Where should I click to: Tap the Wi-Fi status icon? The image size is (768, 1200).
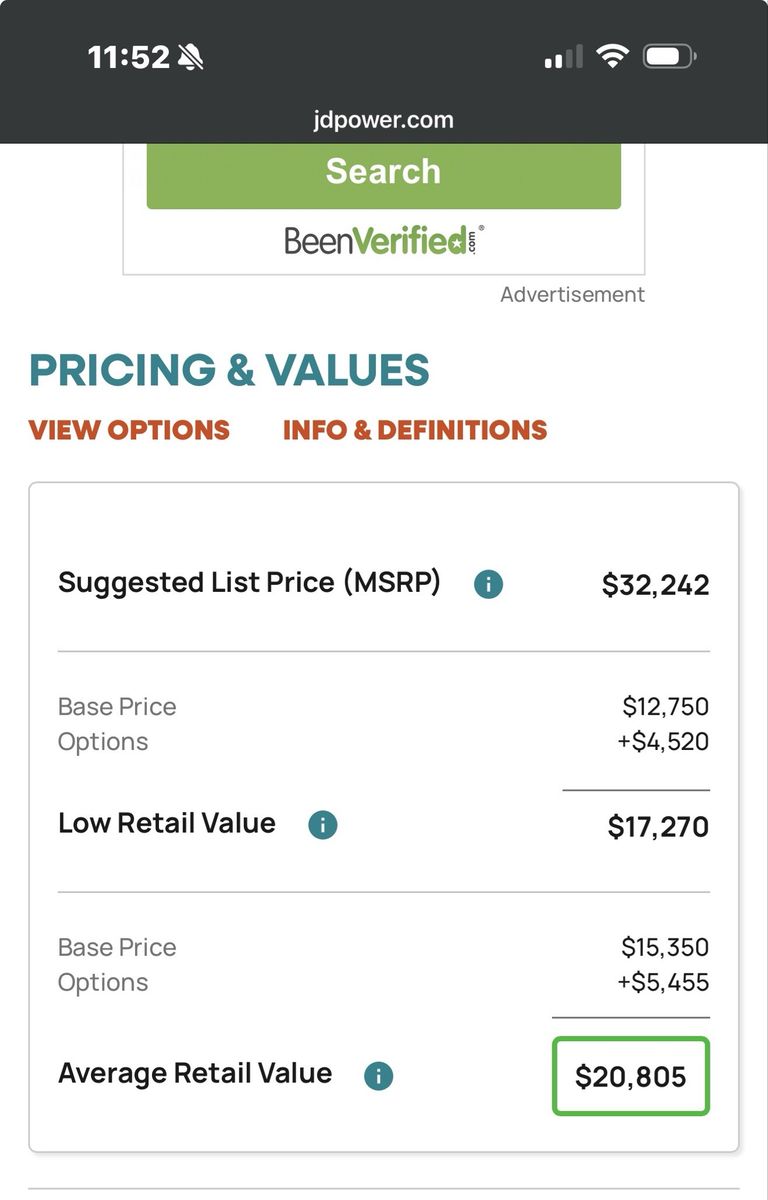(x=611, y=57)
